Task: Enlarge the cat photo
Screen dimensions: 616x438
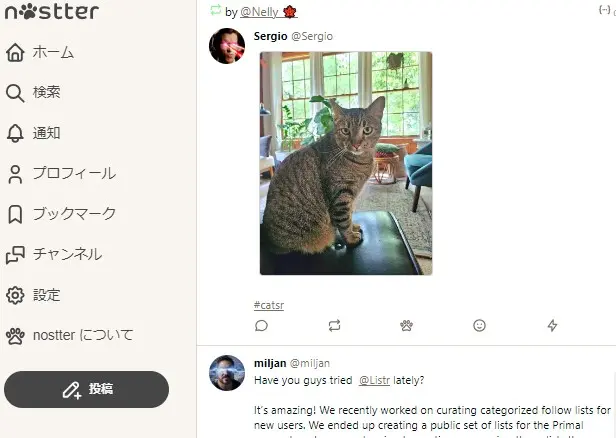Action: tap(345, 163)
